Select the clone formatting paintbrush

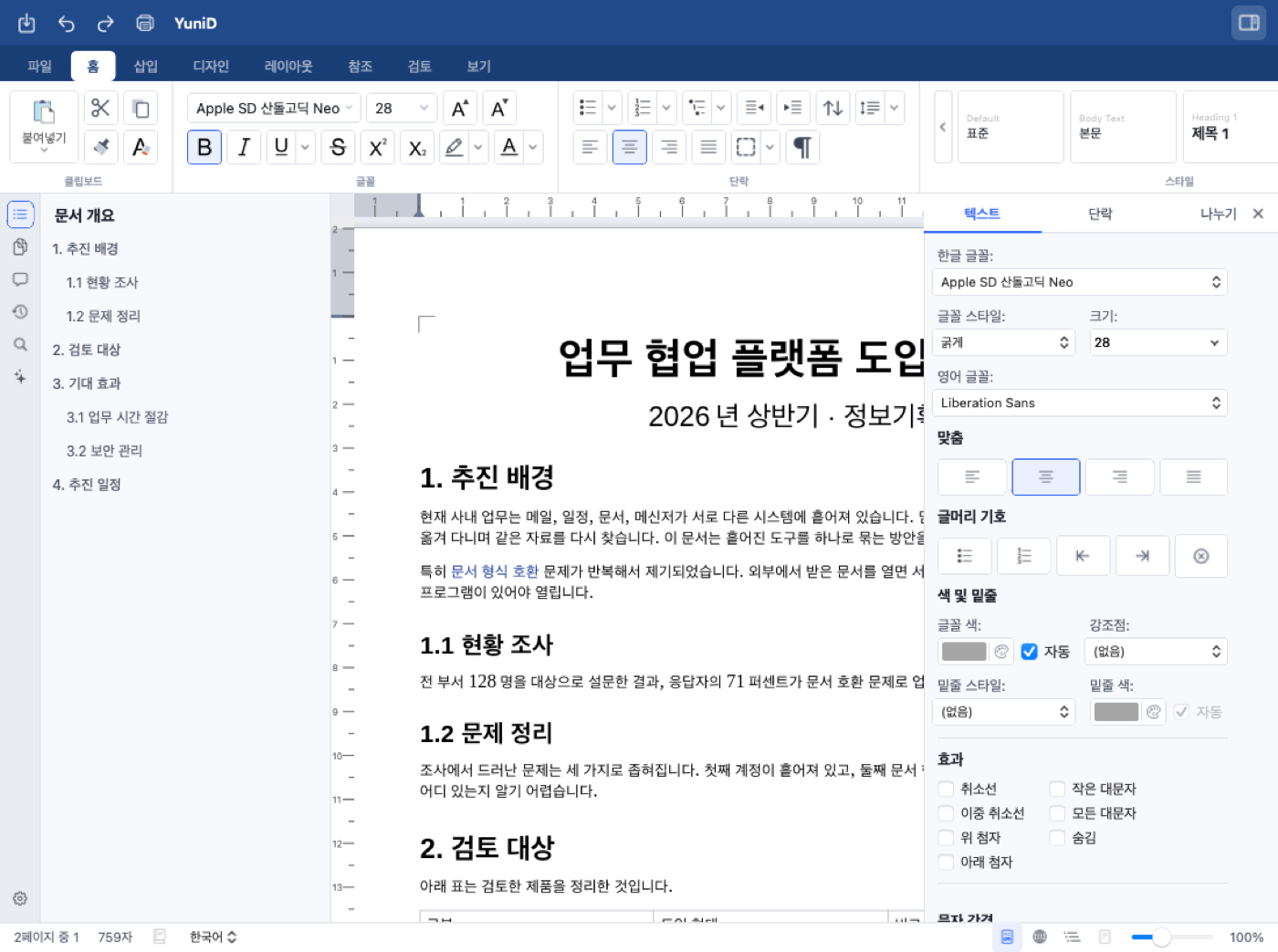coord(100,147)
